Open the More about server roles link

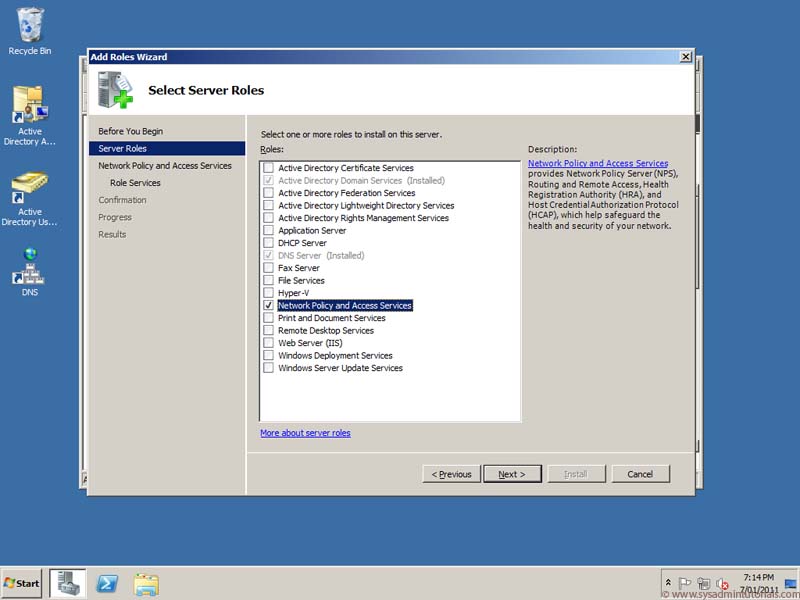305,433
